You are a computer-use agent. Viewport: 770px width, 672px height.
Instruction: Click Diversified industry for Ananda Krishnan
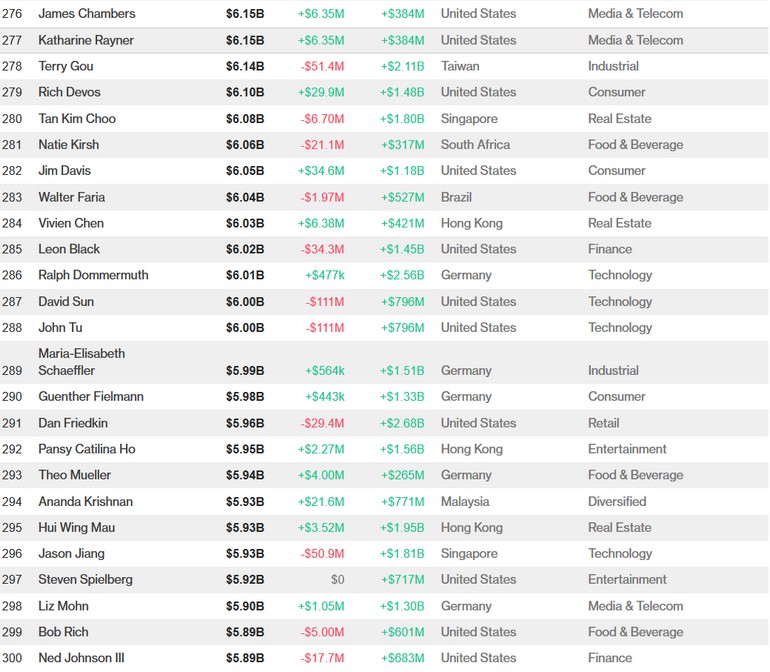pyautogui.click(x=617, y=501)
